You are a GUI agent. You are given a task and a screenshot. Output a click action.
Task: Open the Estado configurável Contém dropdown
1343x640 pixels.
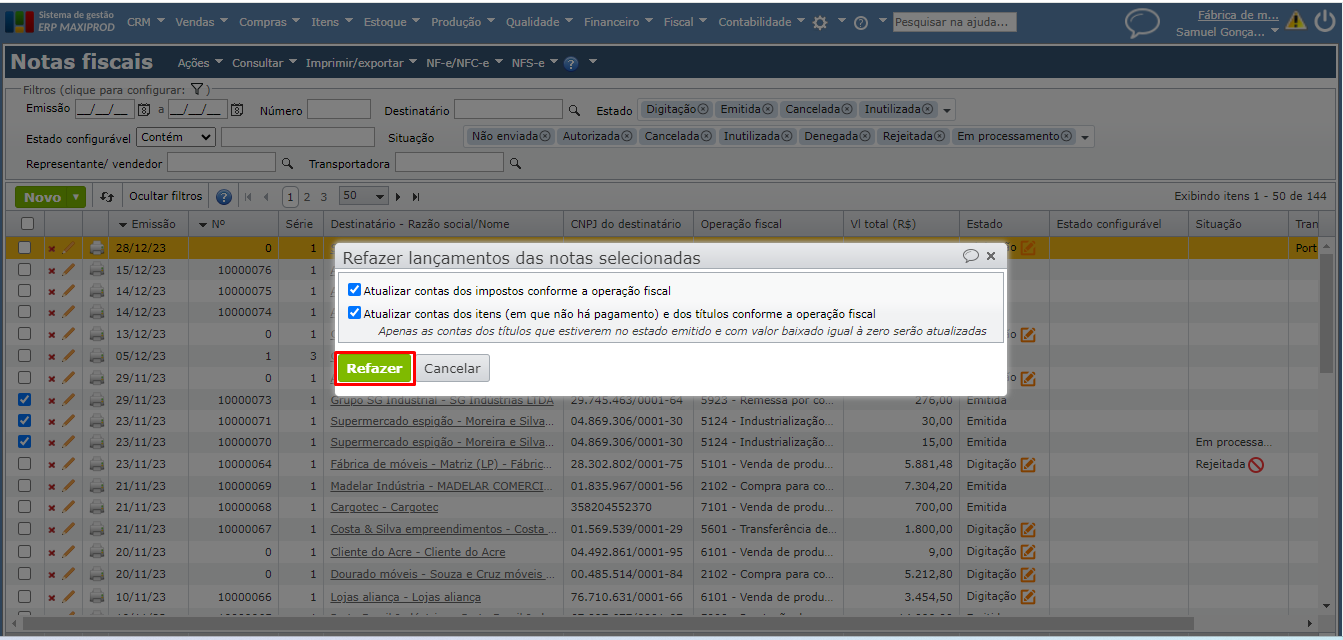(176, 136)
